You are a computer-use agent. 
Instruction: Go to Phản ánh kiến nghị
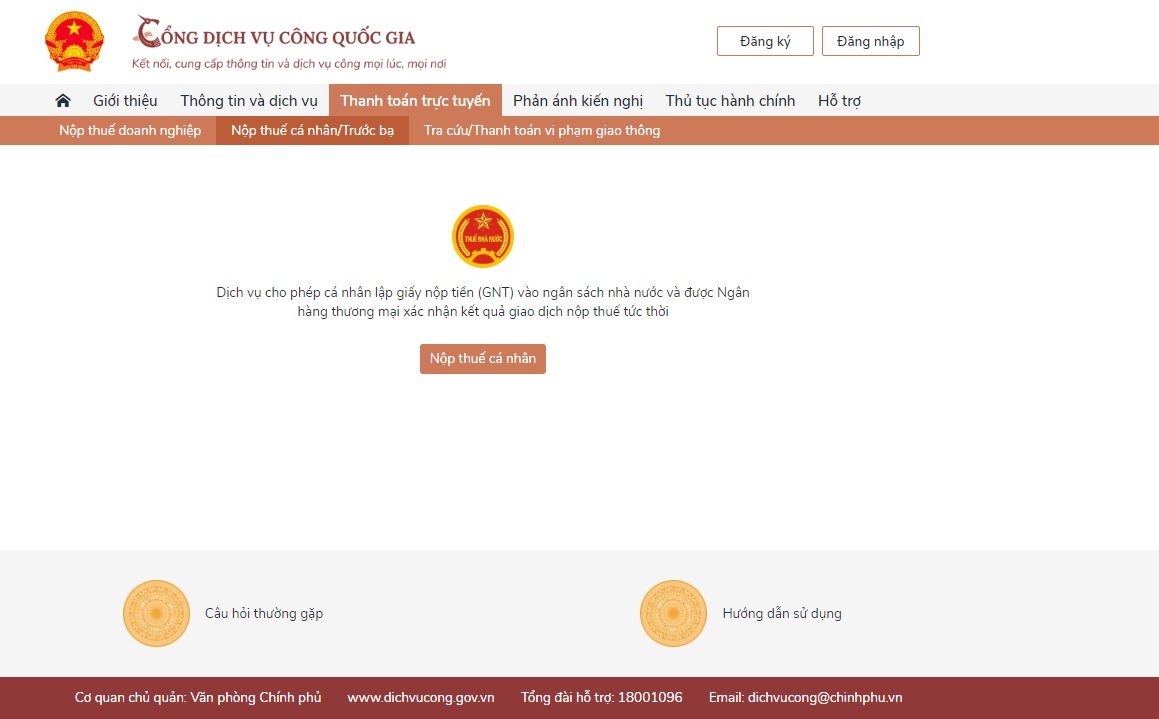577,101
